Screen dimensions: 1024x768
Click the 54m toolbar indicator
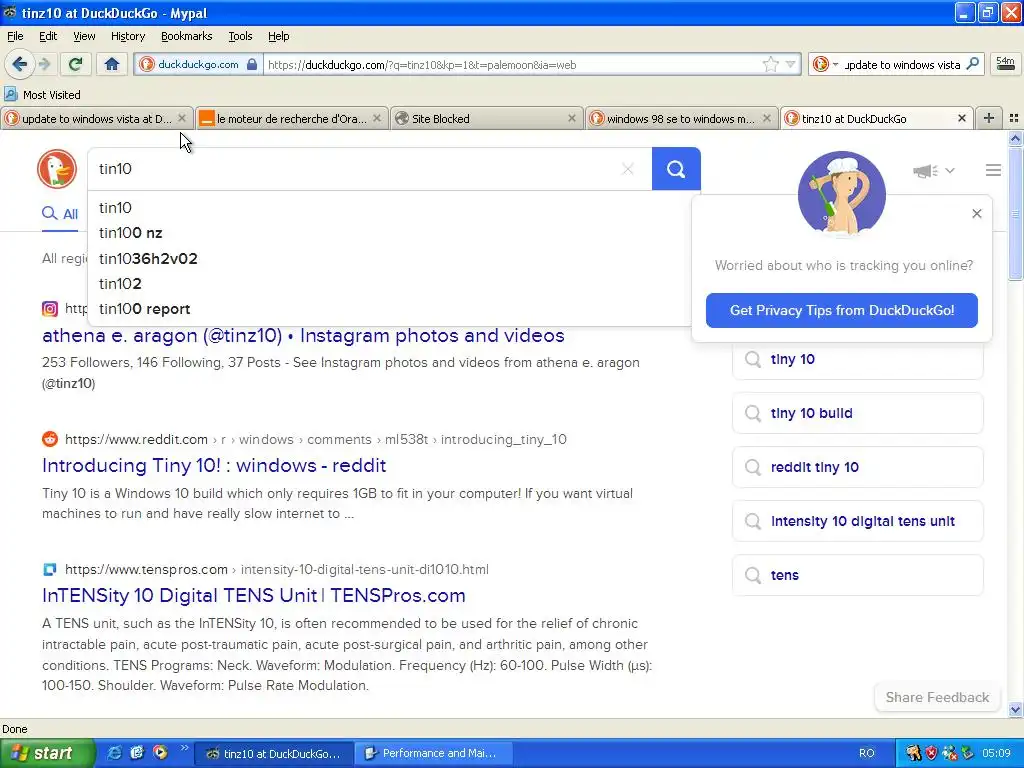[x=1006, y=64]
